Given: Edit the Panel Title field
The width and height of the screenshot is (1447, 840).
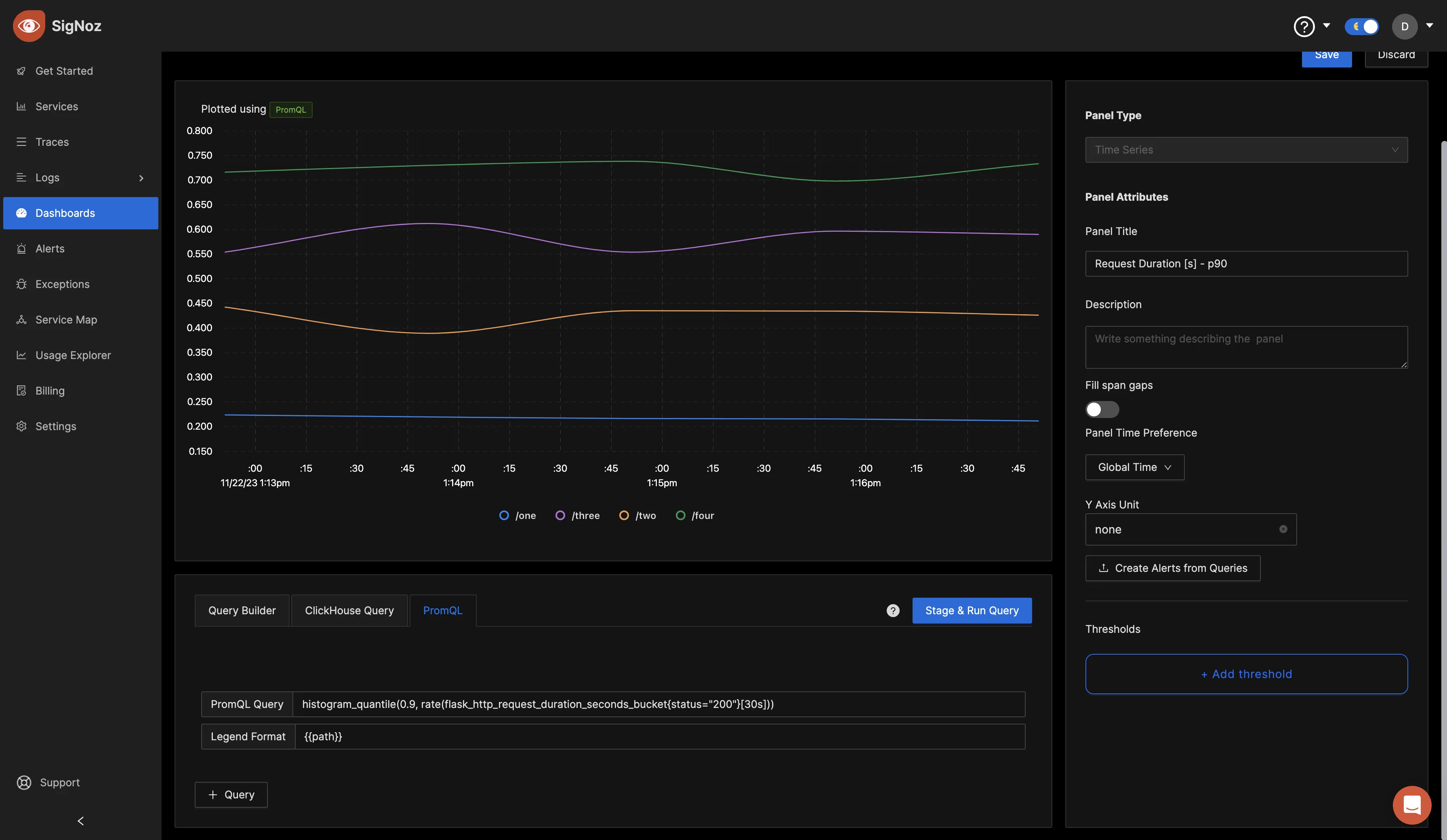Looking at the screenshot, I should (x=1246, y=264).
